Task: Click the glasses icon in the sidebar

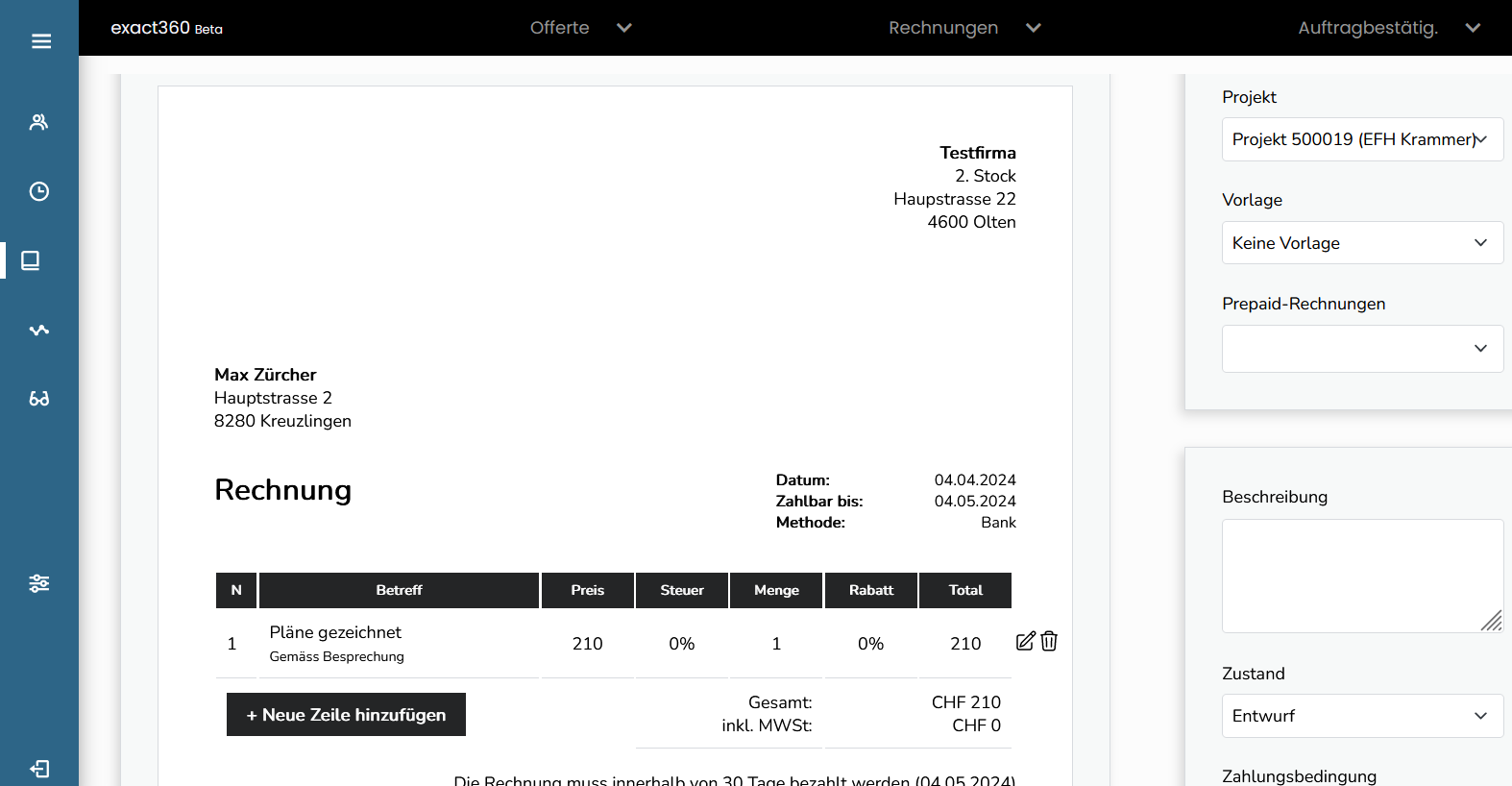Action: pos(38,399)
